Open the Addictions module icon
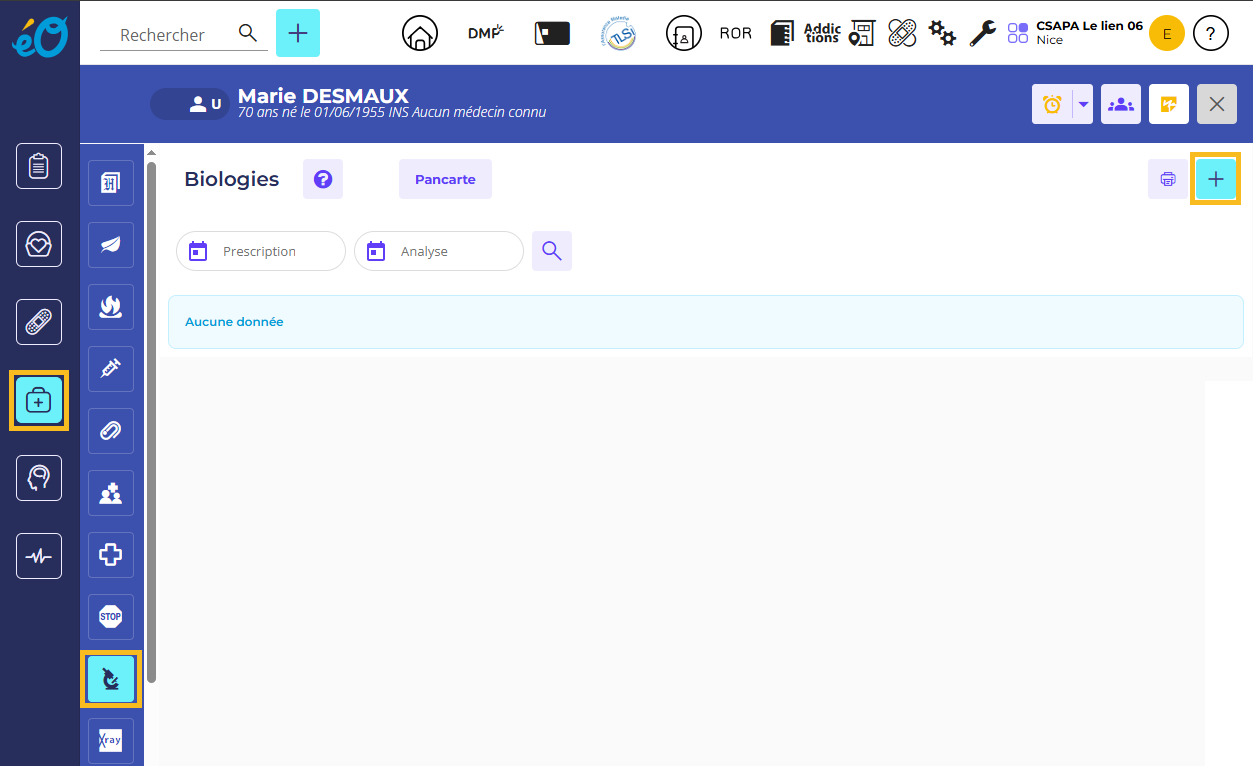 click(x=822, y=34)
